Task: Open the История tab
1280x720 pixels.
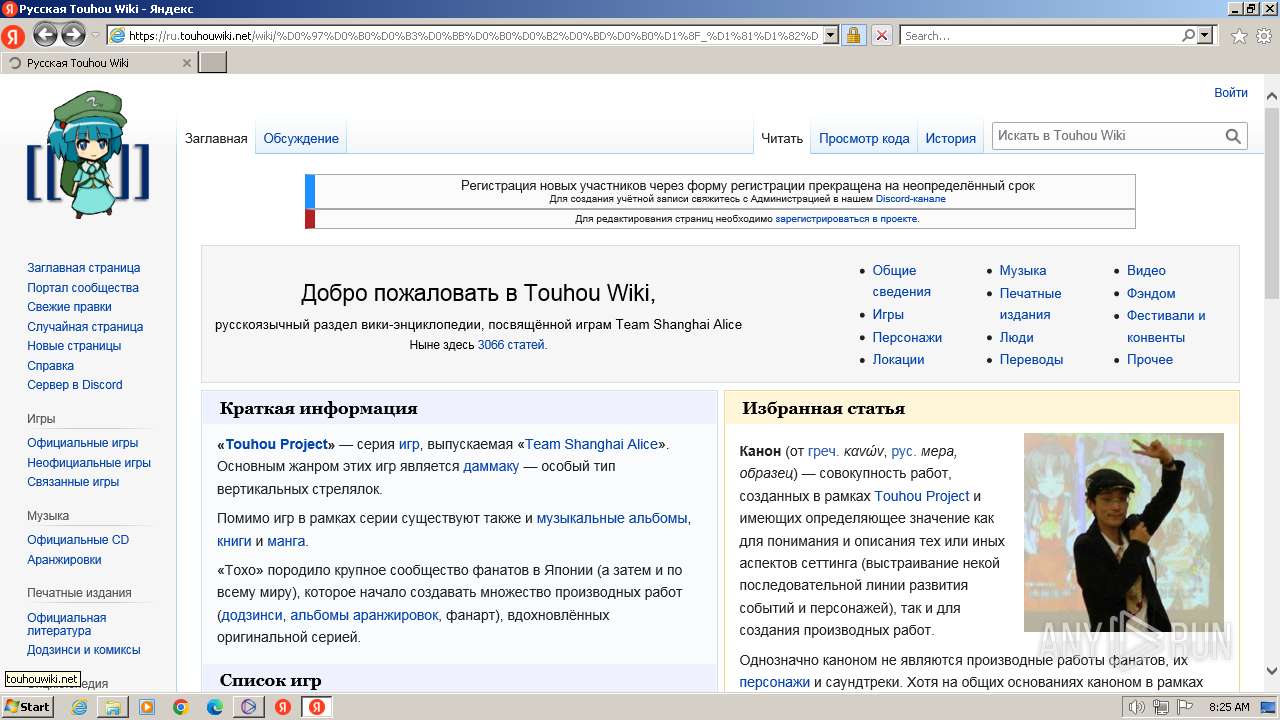Action: coord(950,138)
